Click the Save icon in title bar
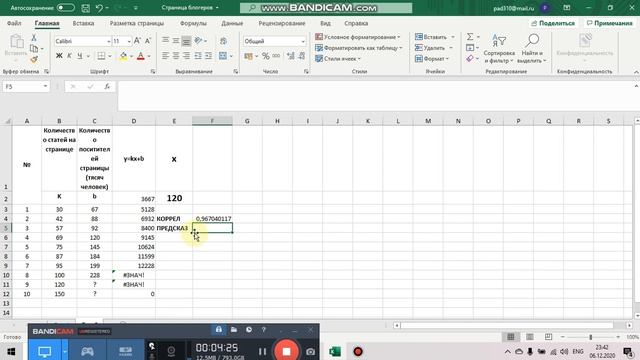This screenshot has width=640, height=360. click(85, 8)
